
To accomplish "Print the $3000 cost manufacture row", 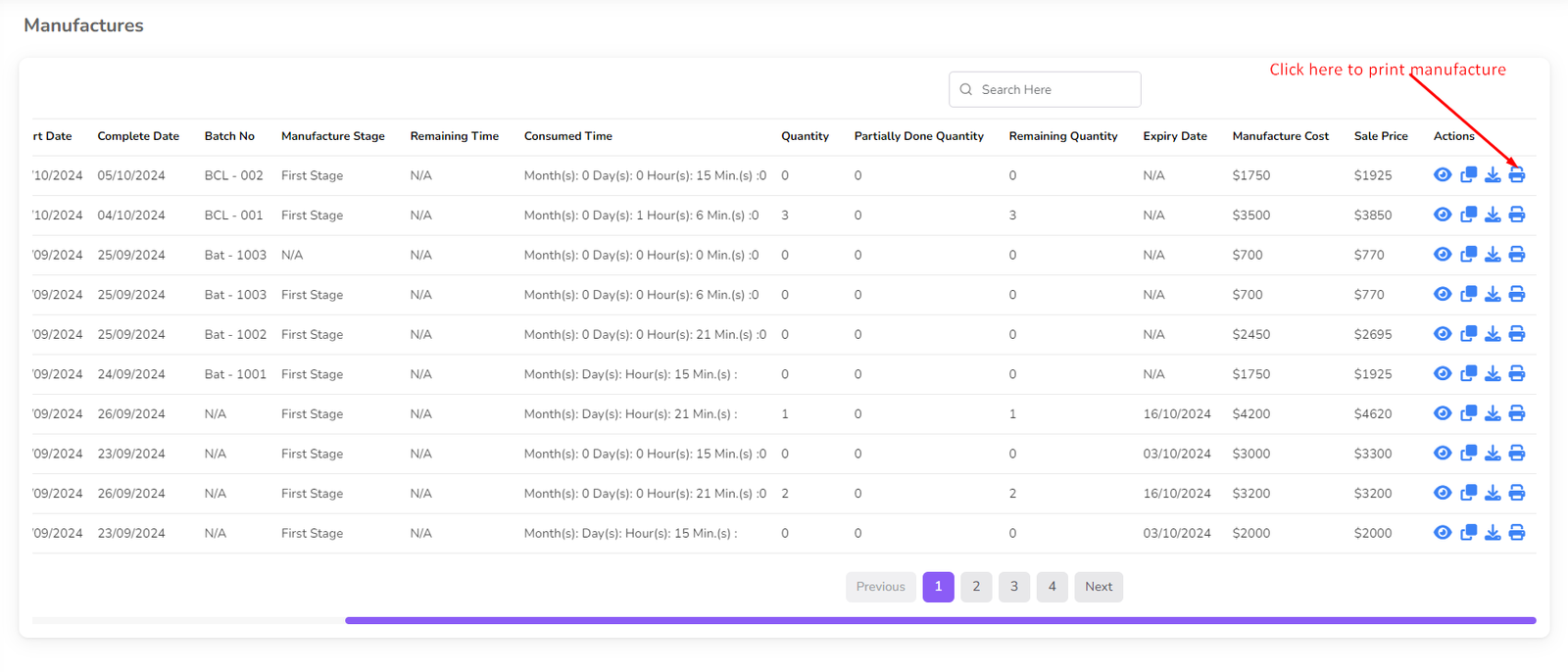I will [x=1516, y=454].
